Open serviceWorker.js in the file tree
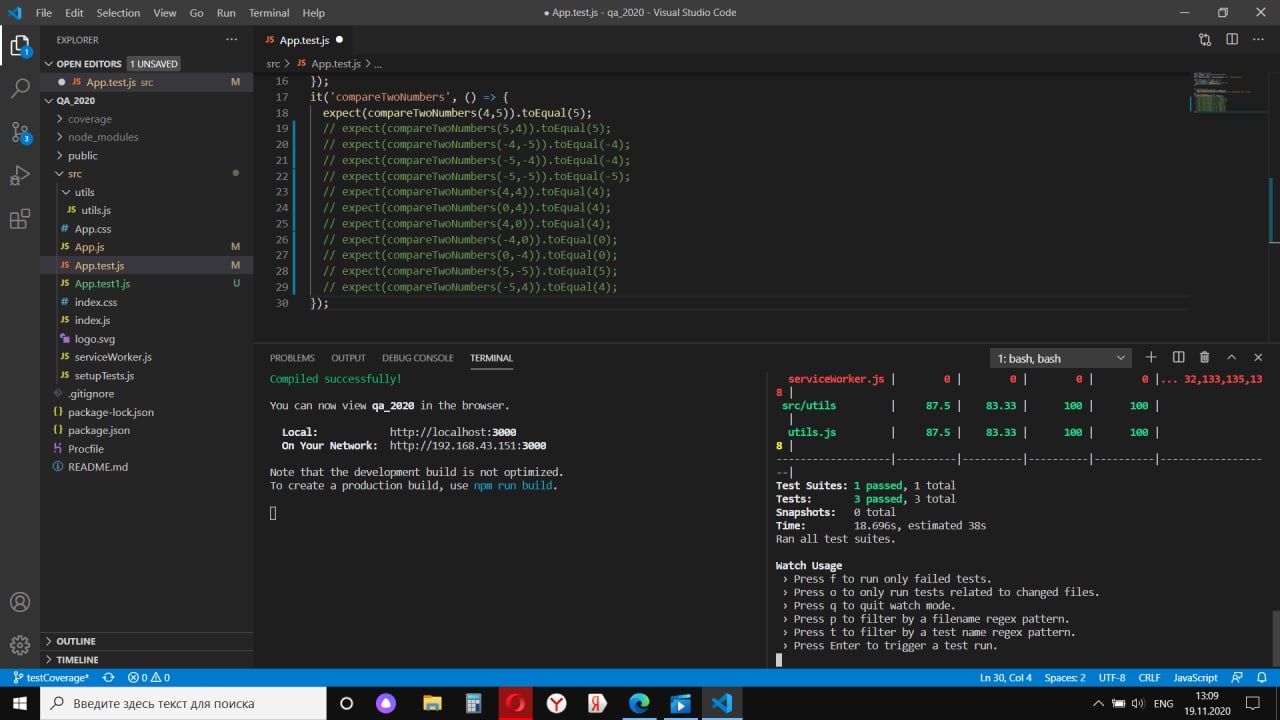 point(146,357)
